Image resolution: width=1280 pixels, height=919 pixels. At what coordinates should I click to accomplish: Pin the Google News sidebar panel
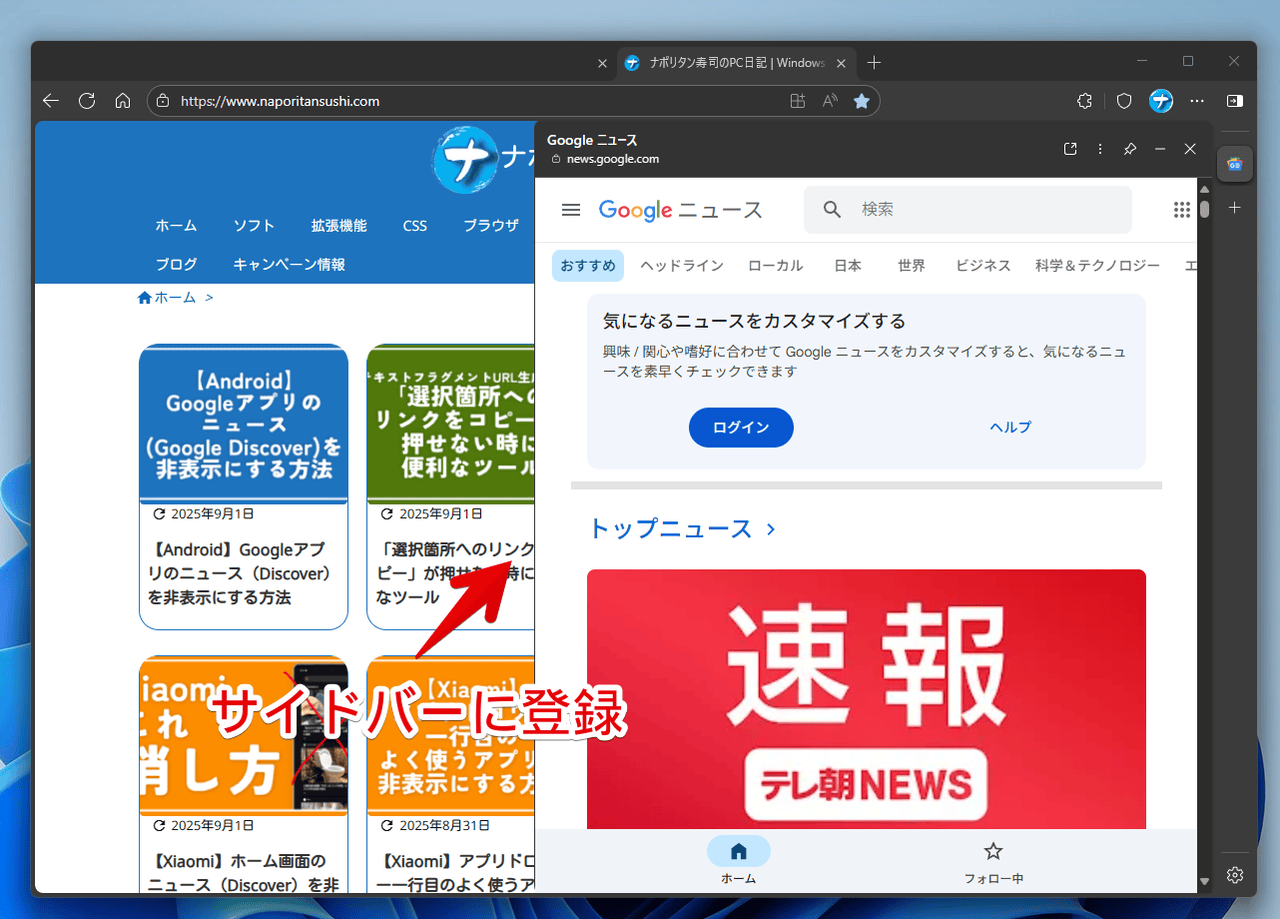[1130, 149]
